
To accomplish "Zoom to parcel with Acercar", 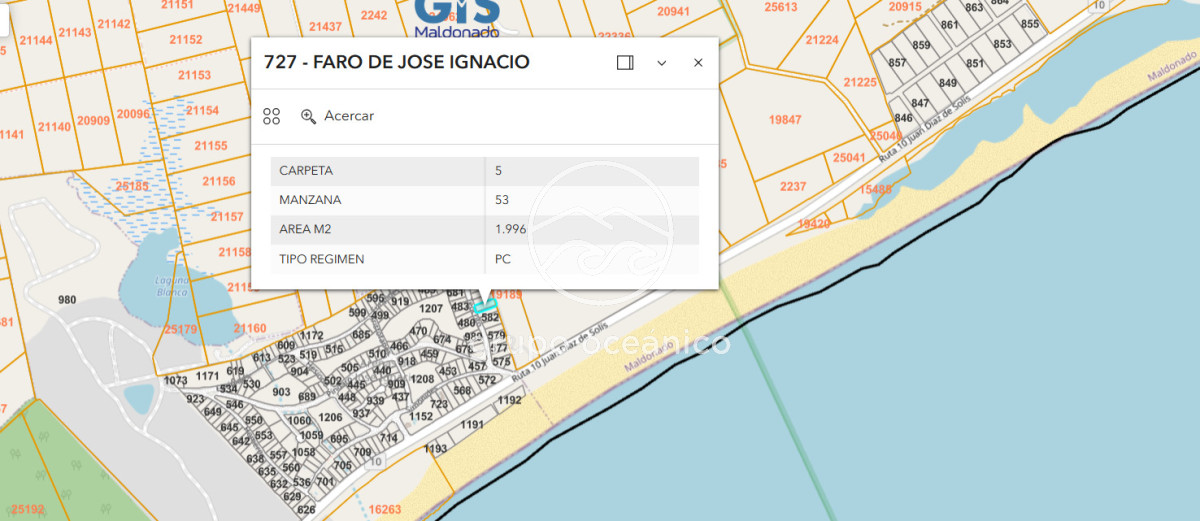I will [337, 116].
